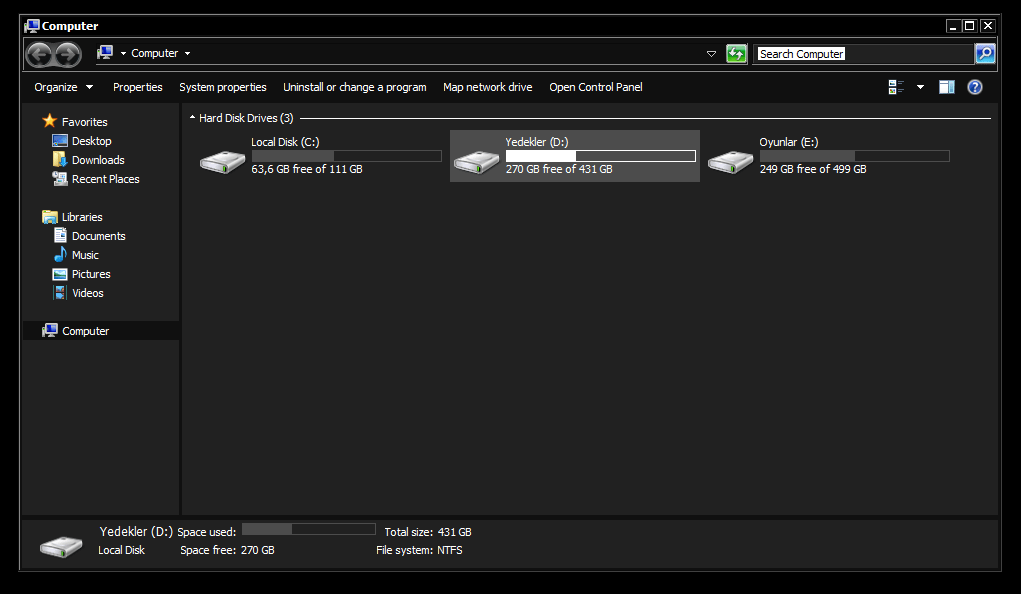
Task: Click the Computer breadcrumb in address bar
Action: pyautogui.click(x=154, y=53)
